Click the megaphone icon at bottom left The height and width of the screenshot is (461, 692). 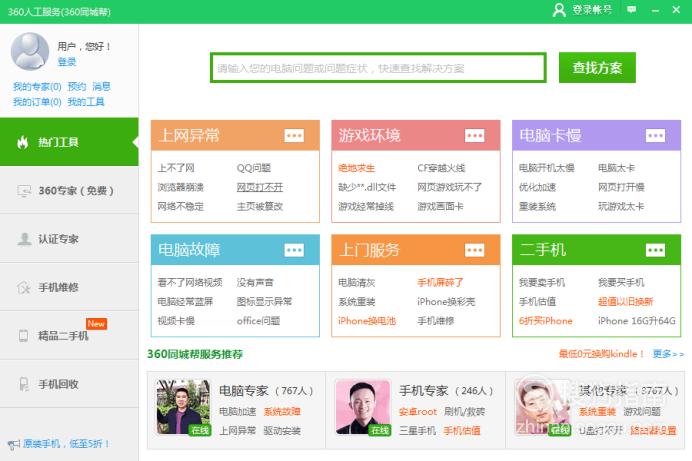14,444
